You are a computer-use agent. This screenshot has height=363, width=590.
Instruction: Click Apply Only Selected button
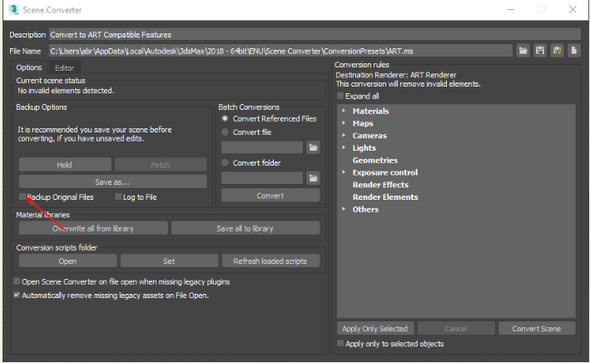(x=375, y=328)
